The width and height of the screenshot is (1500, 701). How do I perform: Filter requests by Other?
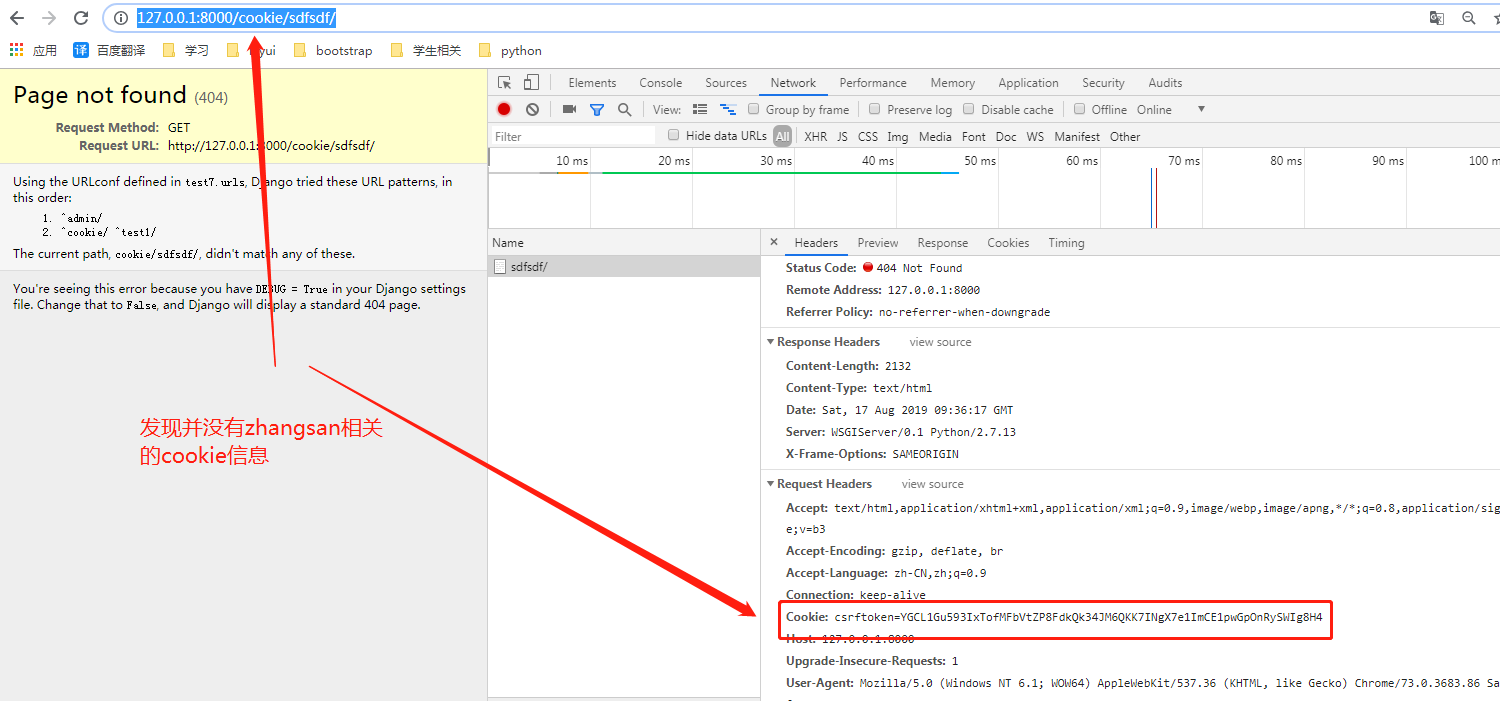(1125, 136)
